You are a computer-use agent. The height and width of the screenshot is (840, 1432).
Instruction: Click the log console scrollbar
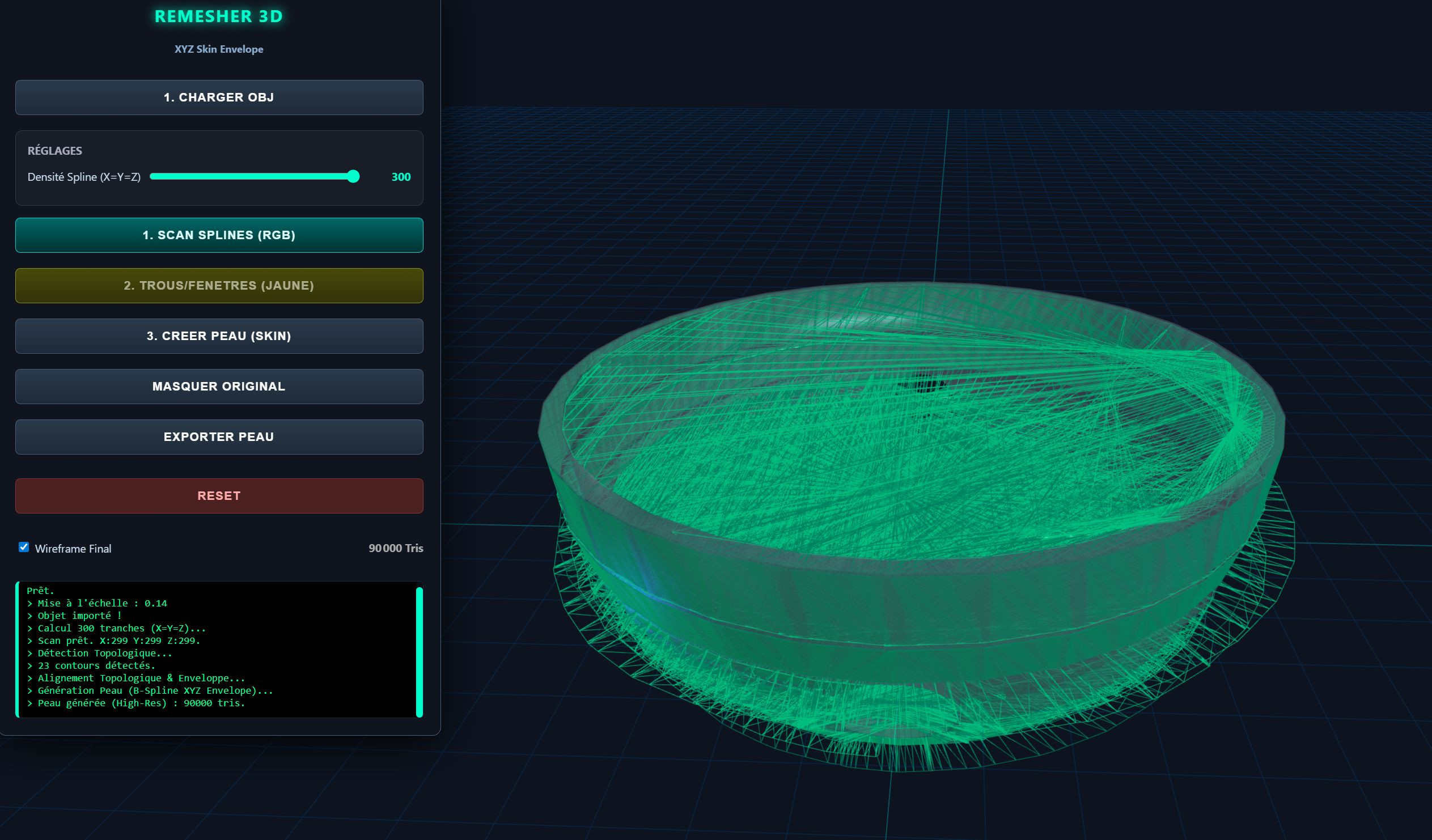point(420,651)
